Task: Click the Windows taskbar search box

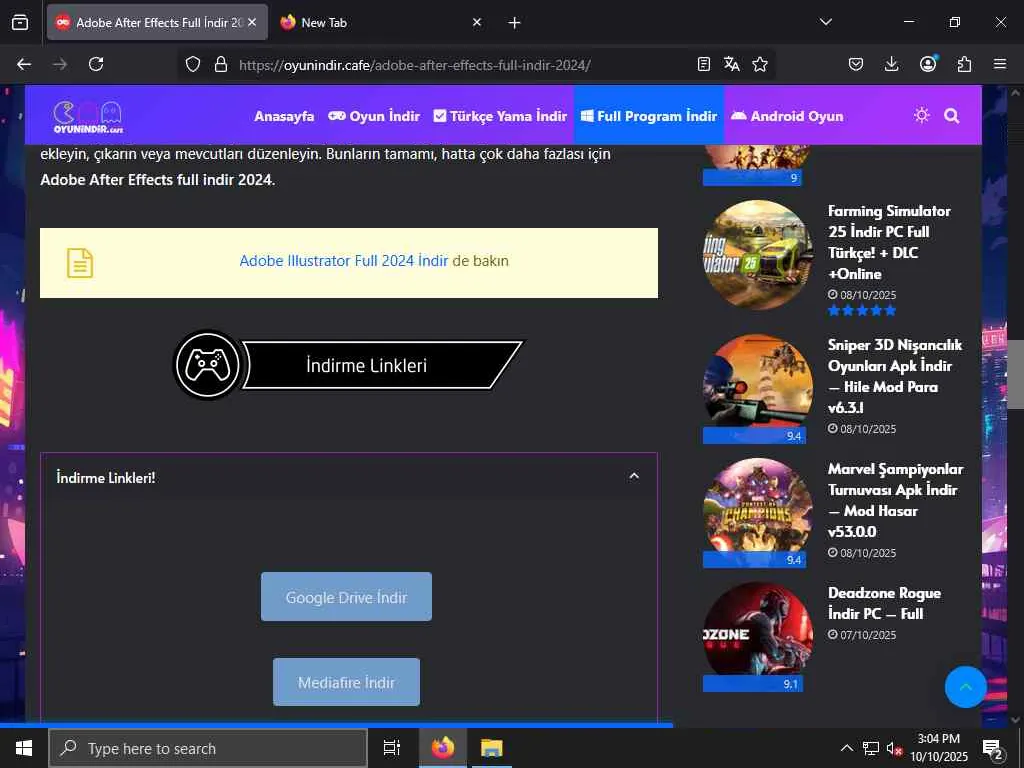Action: tap(208, 748)
